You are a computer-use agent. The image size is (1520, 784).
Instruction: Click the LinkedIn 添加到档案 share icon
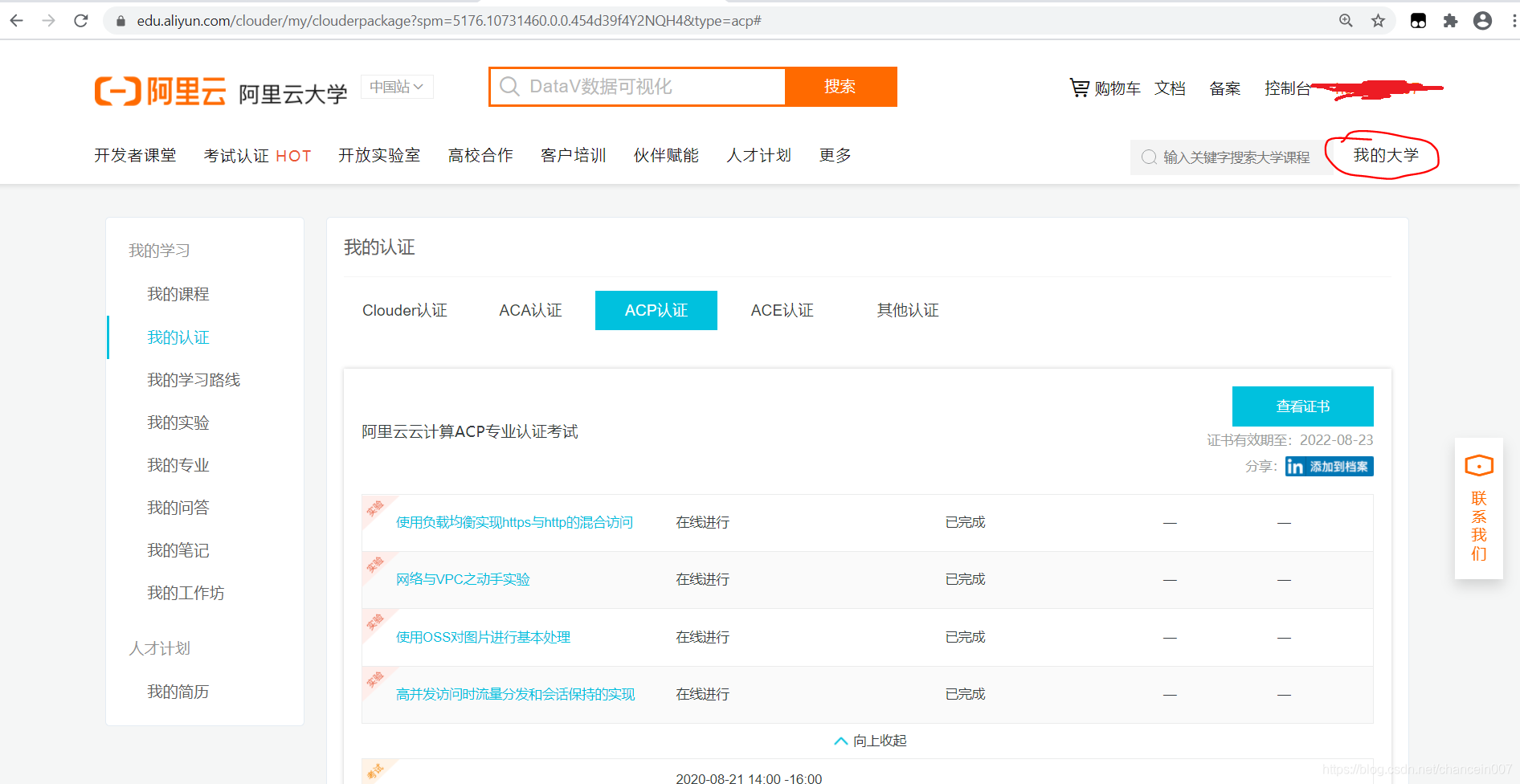[x=1329, y=467]
